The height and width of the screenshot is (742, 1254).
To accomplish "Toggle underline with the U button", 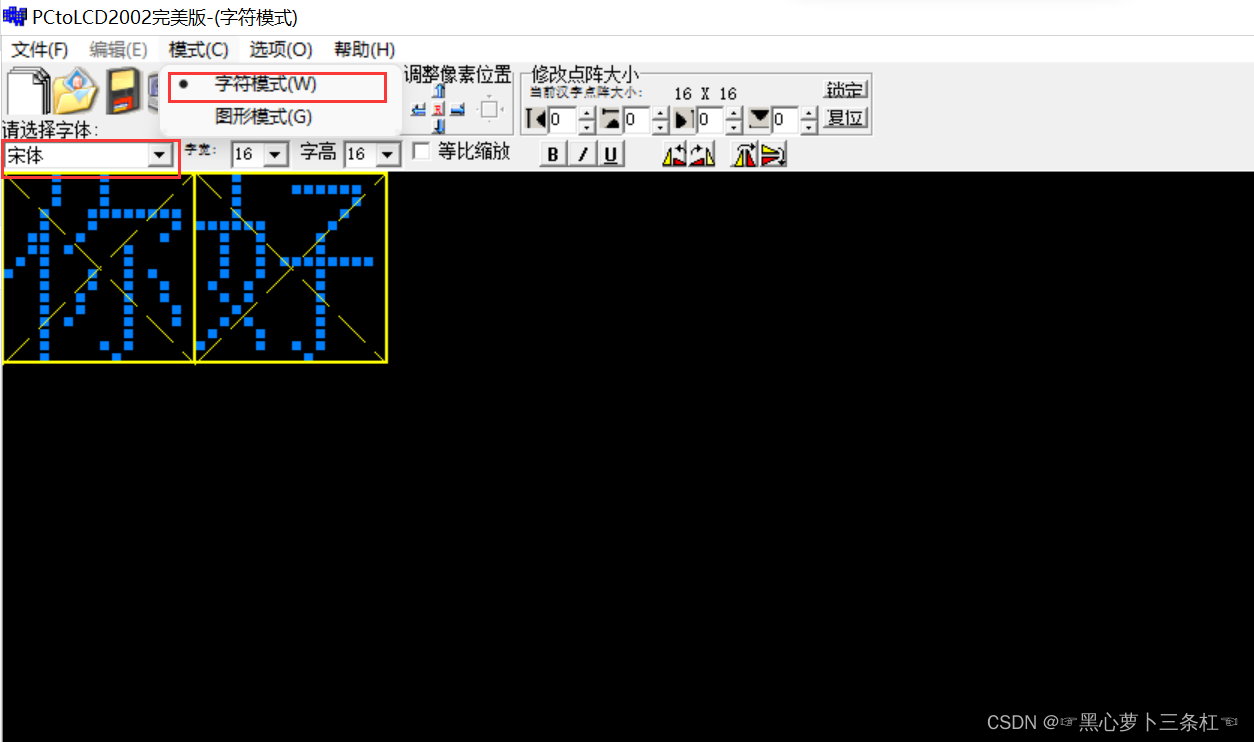I will click(610, 152).
